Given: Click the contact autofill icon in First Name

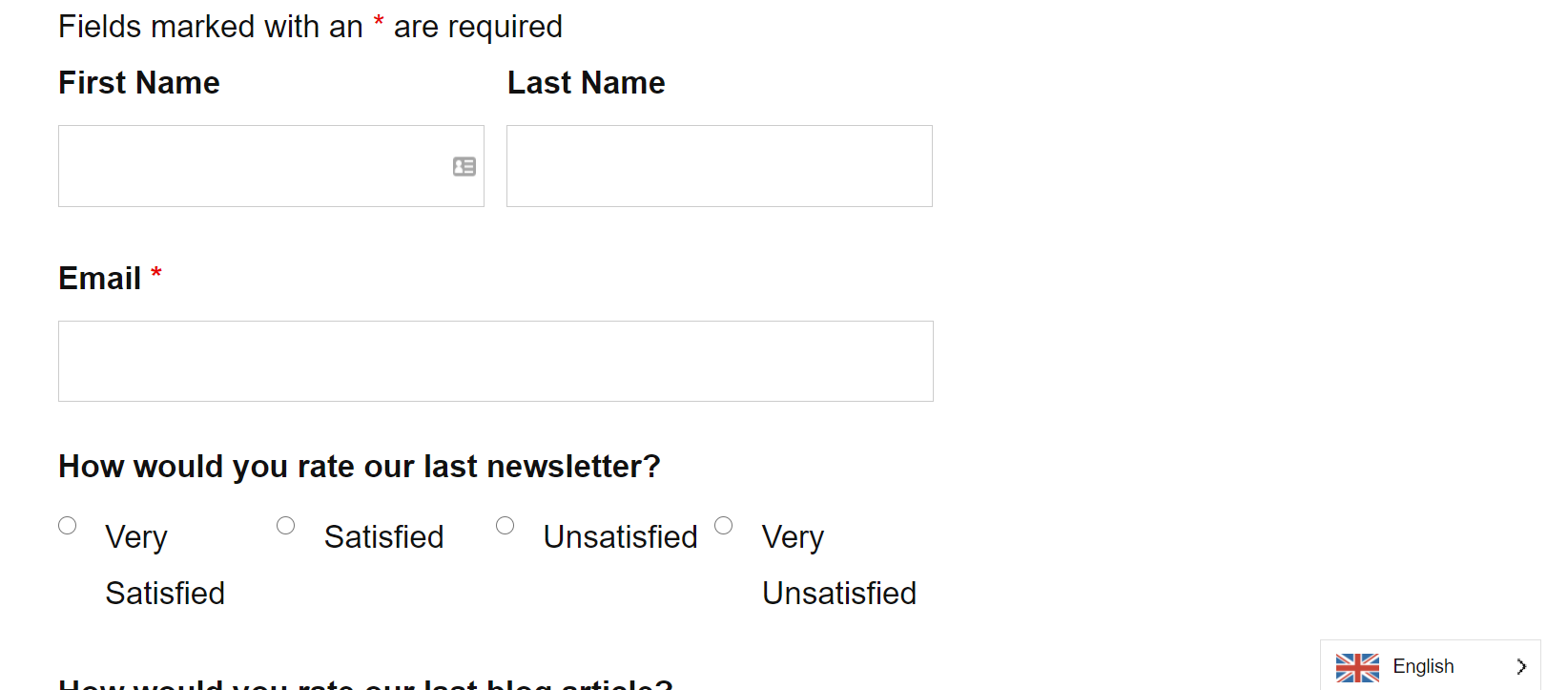Looking at the screenshot, I should pos(464,167).
